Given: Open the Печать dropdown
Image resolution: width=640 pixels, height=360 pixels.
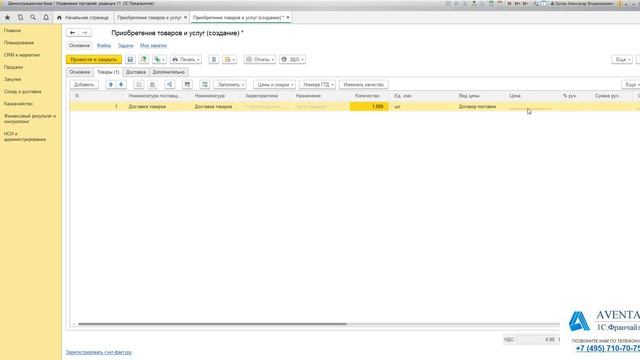Looking at the screenshot, I should [x=186, y=60].
